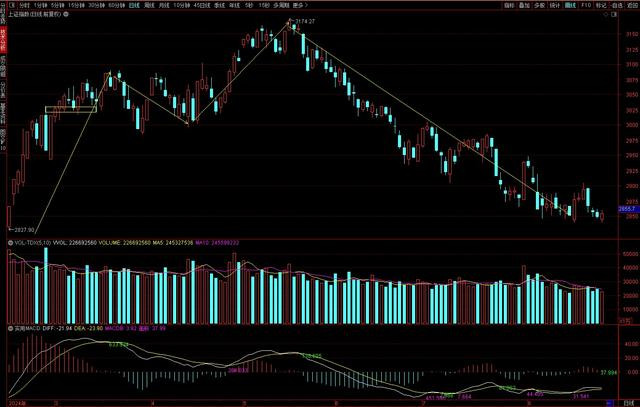Click the 日线 button at bottom-right corner

click(629, 403)
